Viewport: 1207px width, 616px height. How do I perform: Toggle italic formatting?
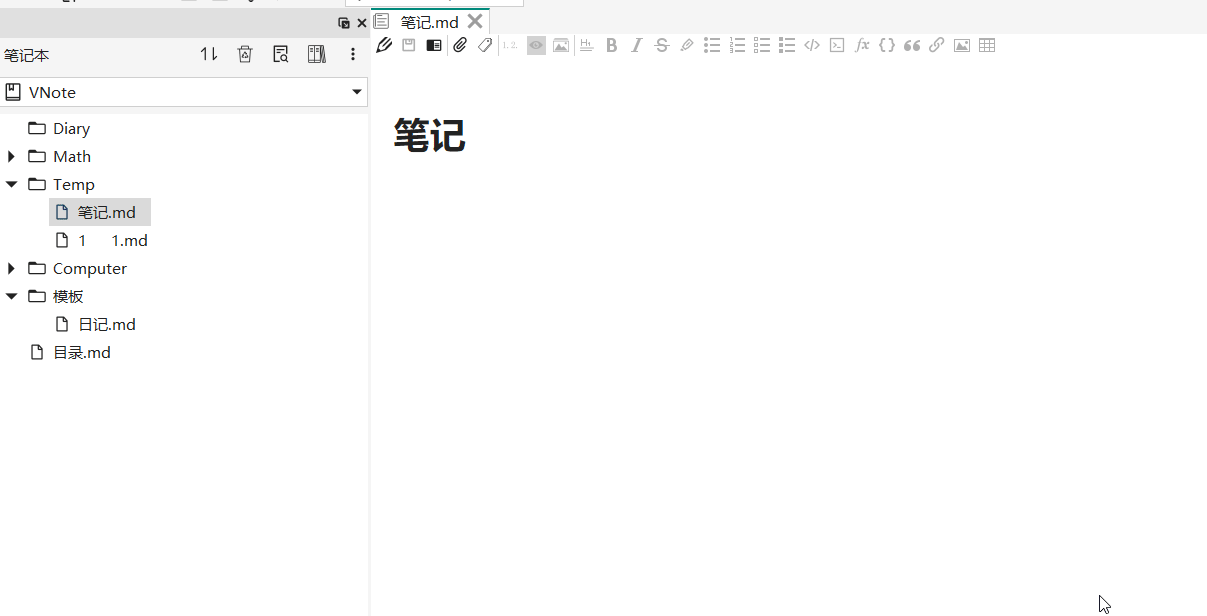pos(636,45)
